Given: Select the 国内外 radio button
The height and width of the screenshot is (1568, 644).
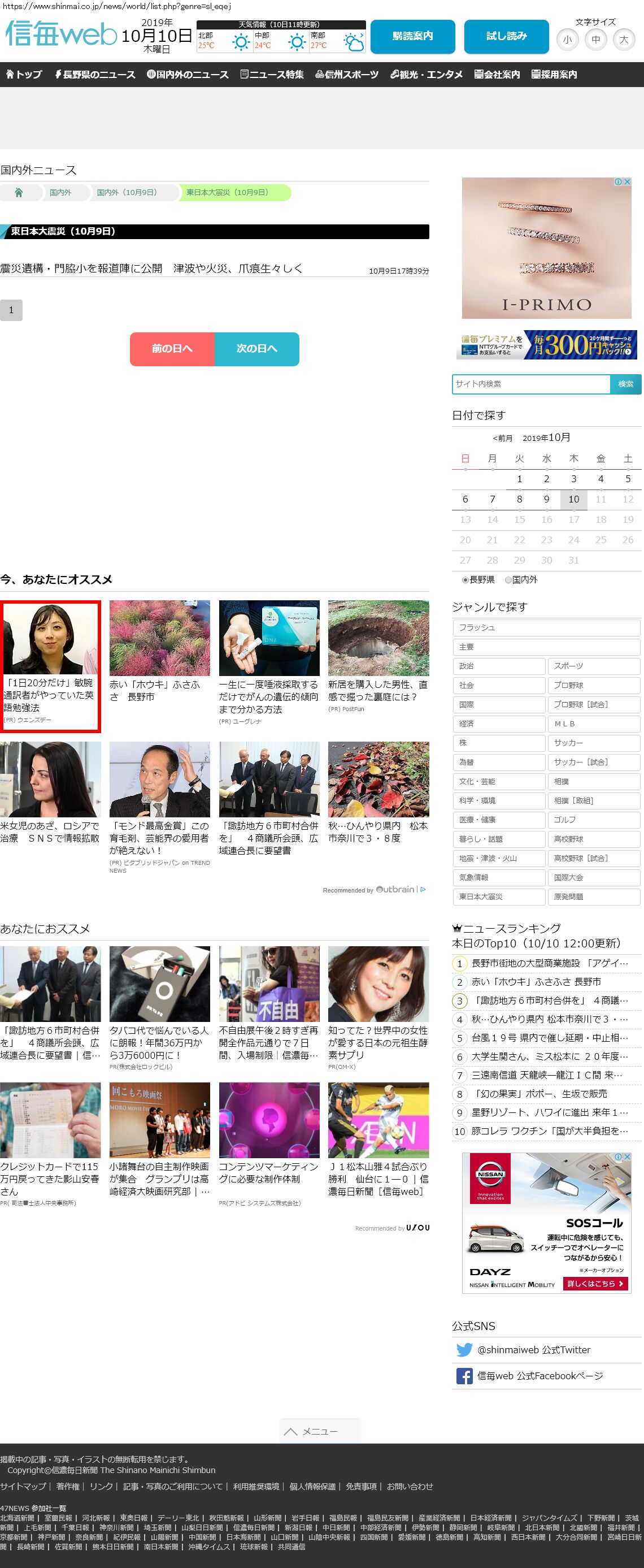Looking at the screenshot, I should (x=508, y=580).
